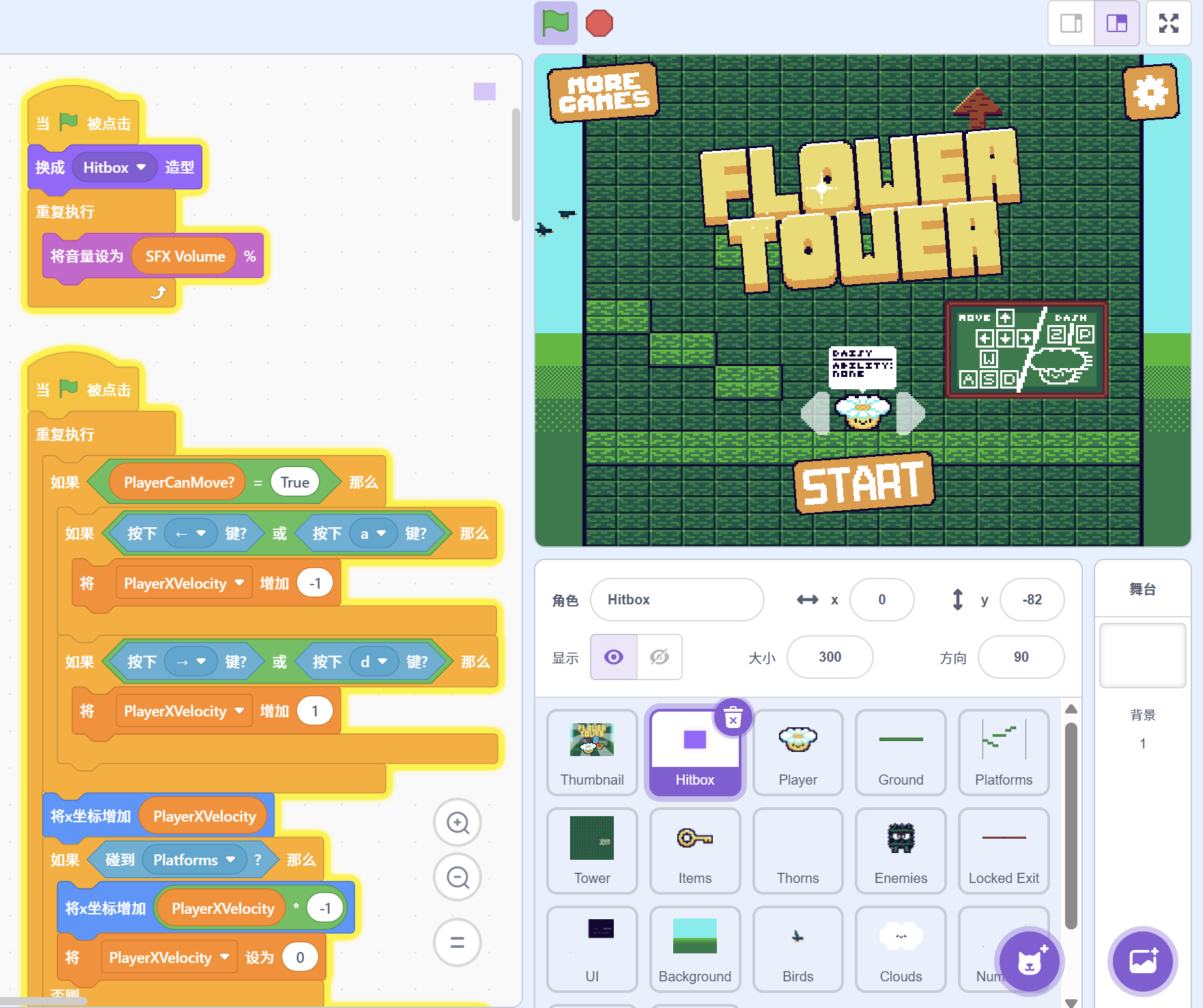Click the code workspace vertical scrollbar

(x=516, y=165)
